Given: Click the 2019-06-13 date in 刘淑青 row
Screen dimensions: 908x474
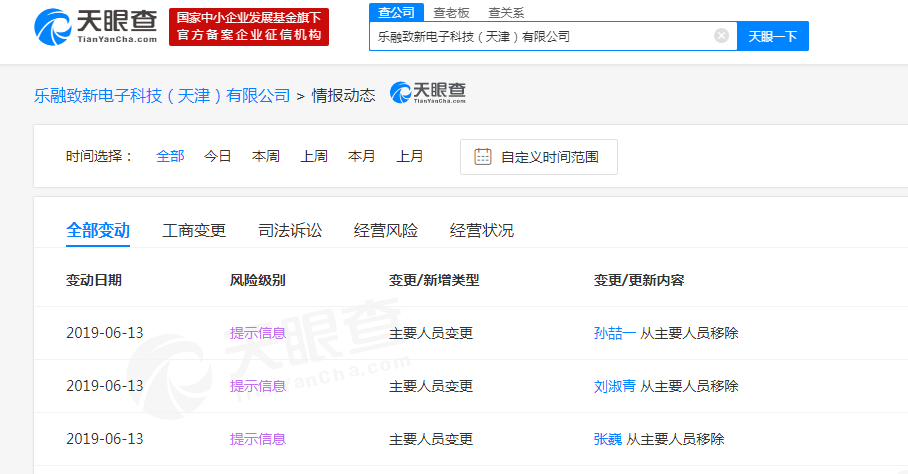Looking at the screenshot, I should coord(105,386).
